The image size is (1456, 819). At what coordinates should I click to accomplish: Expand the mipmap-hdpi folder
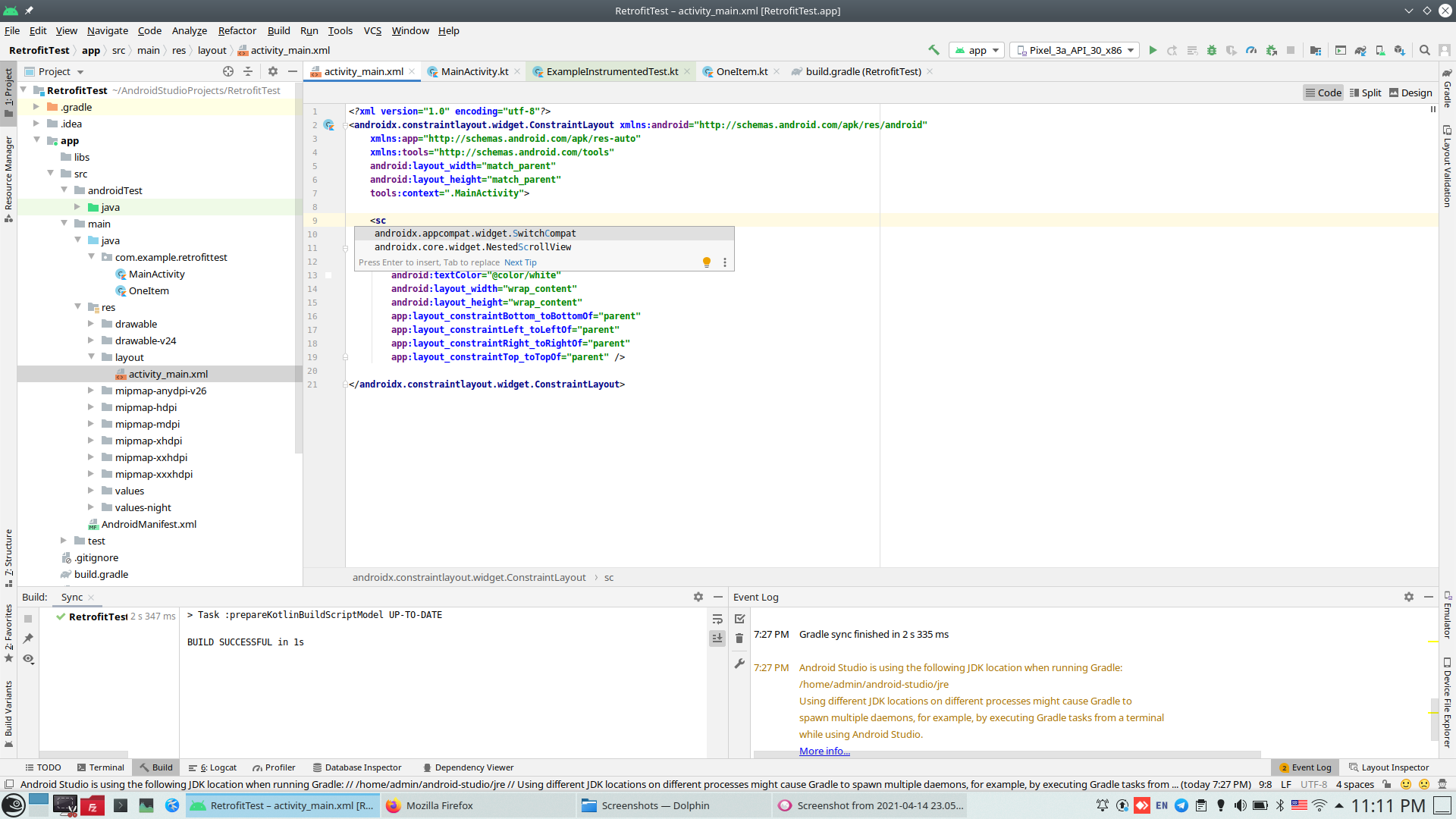coord(91,407)
